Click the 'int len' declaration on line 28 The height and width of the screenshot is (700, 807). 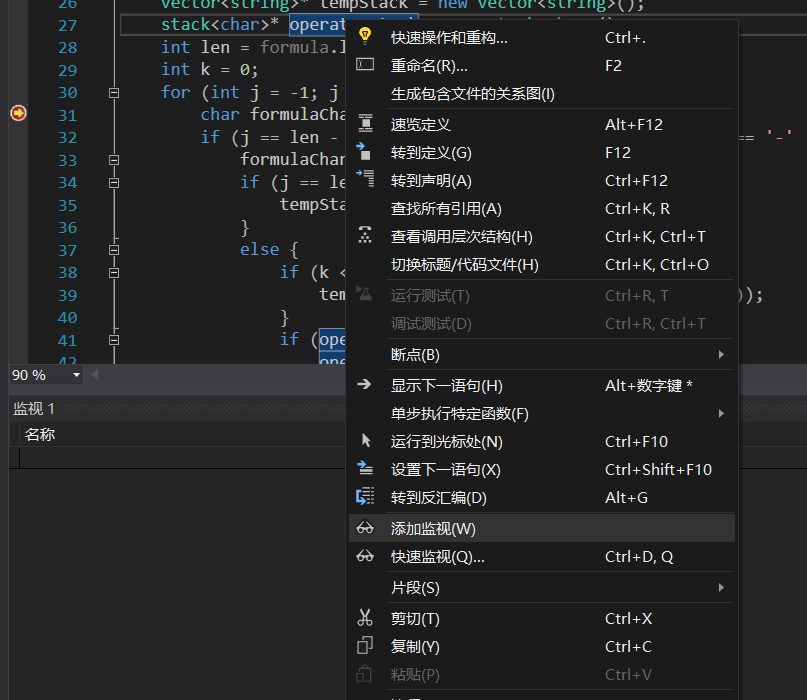point(196,47)
